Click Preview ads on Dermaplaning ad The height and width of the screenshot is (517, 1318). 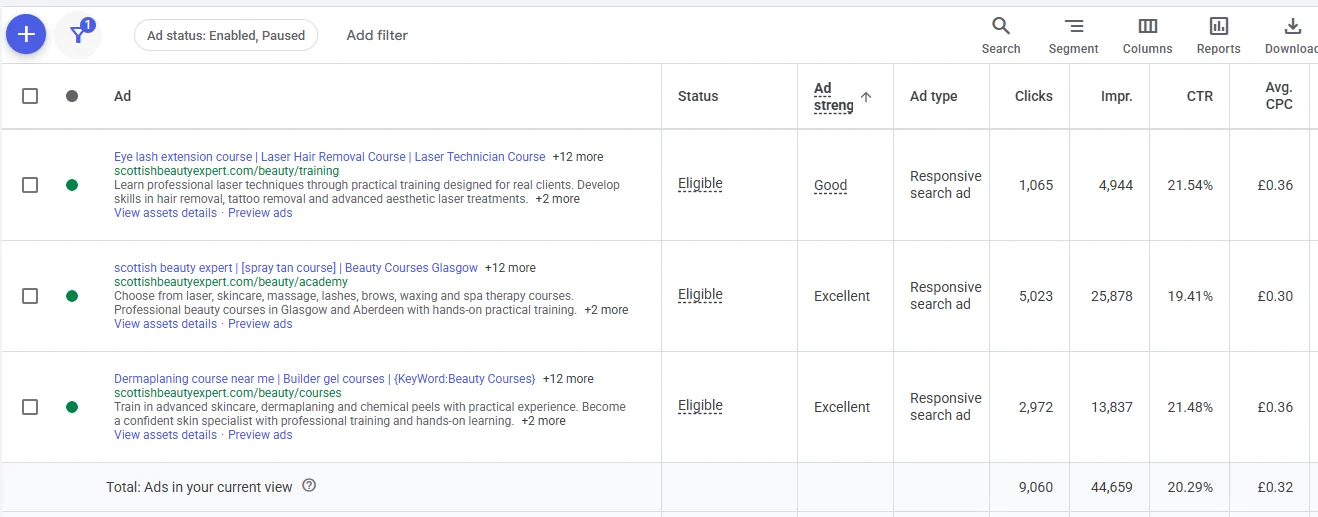point(260,435)
